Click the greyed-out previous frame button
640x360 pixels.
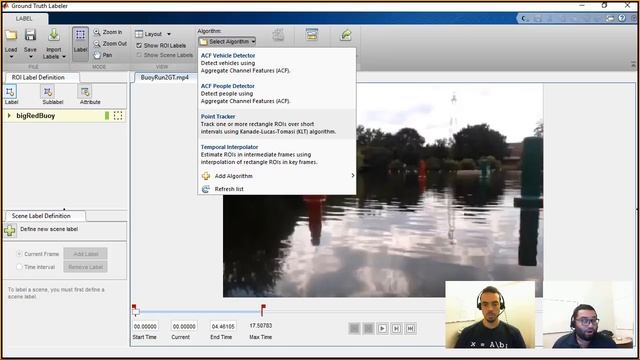(368, 329)
